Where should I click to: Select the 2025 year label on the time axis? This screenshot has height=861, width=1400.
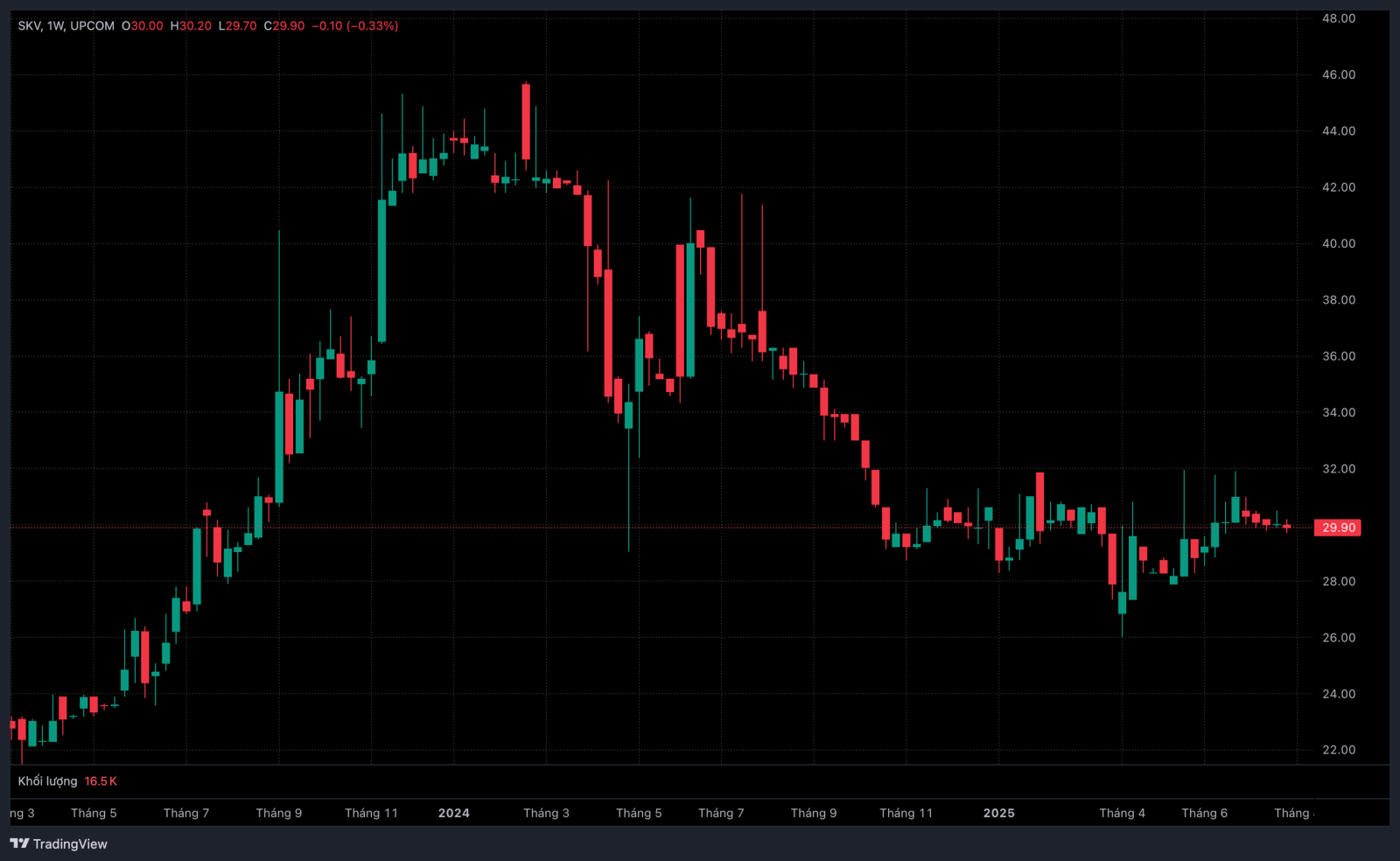999,813
